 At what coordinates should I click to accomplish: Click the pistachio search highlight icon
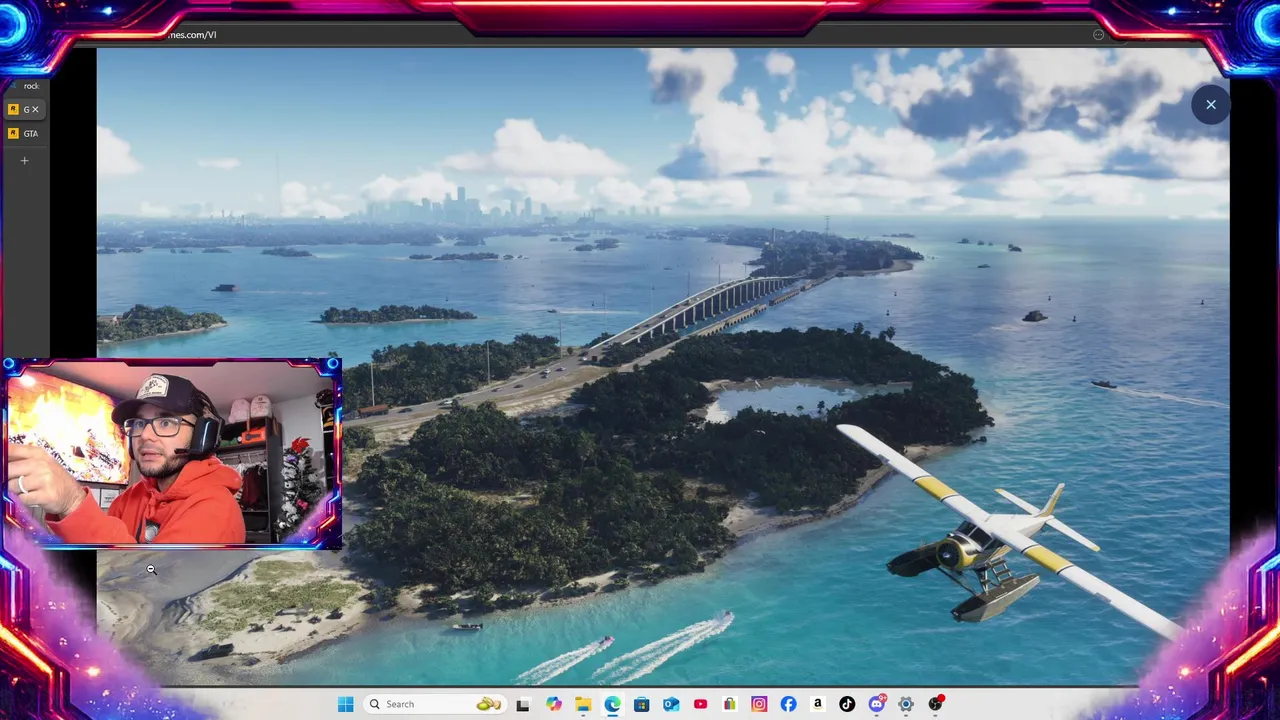488,704
